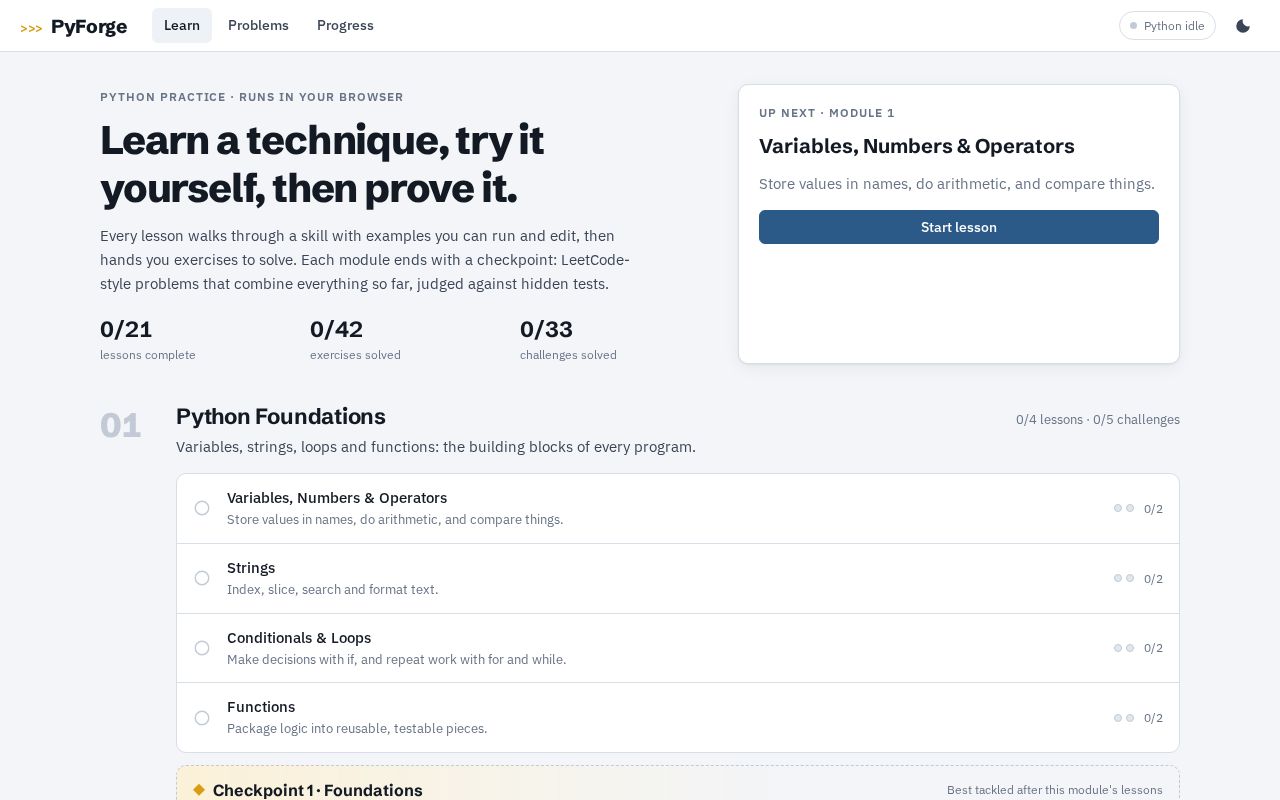The width and height of the screenshot is (1280, 800).
Task: Click the PyForge logo
Action: [74, 27]
